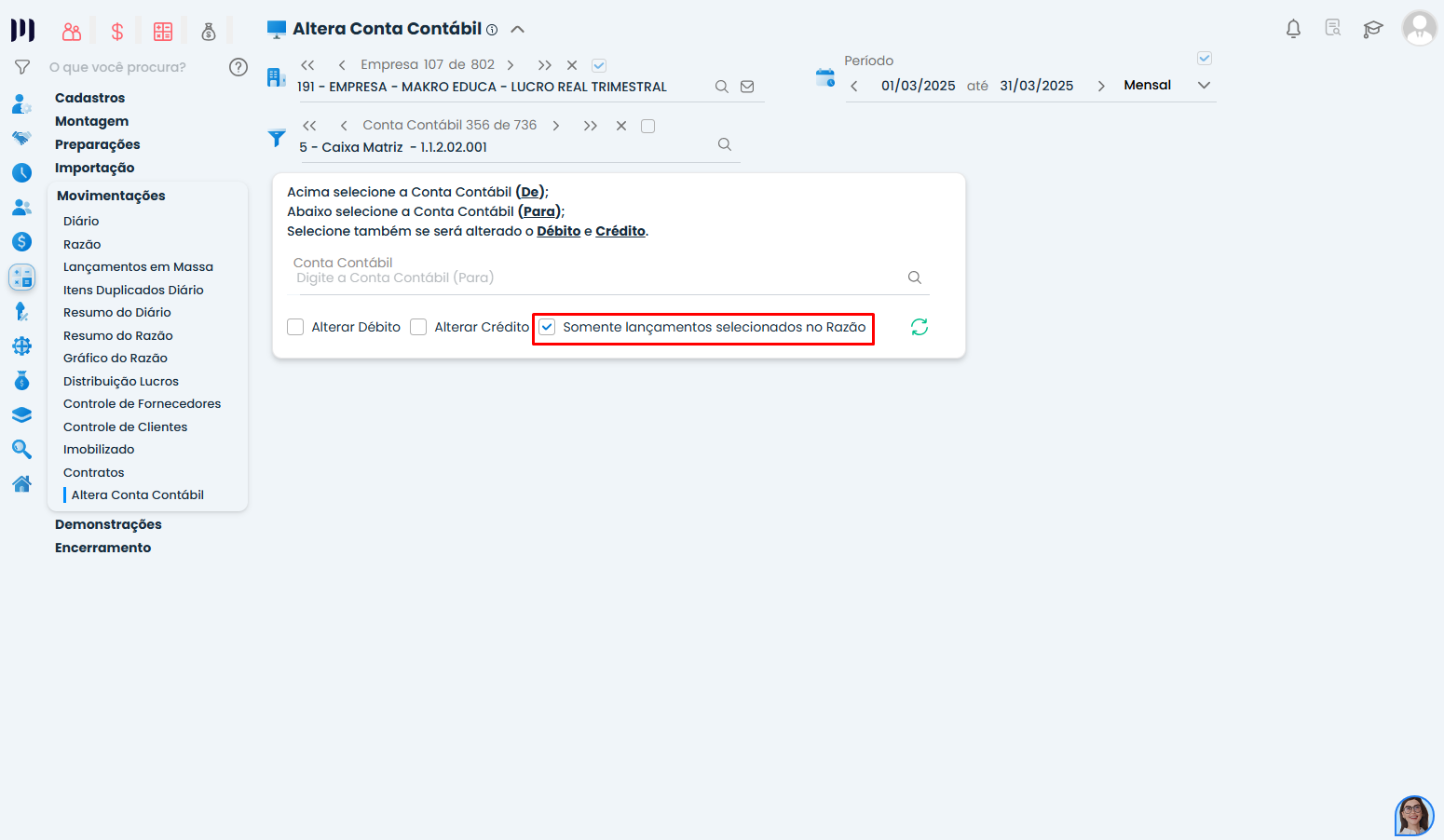Image resolution: width=1444 pixels, height=840 pixels.
Task: Go to next Período
Action: click(1101, 86)
